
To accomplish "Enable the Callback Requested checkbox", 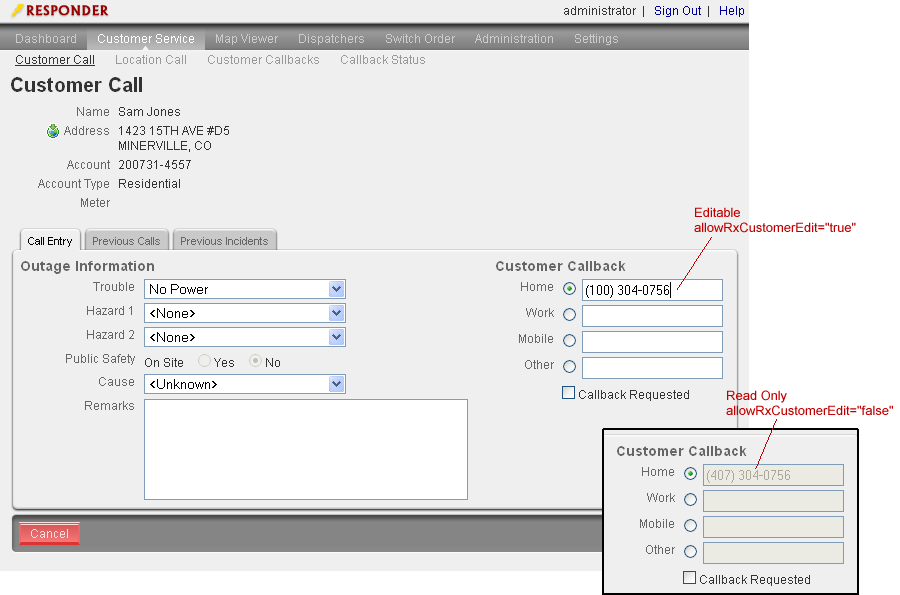I will click(x=569, y=394).
